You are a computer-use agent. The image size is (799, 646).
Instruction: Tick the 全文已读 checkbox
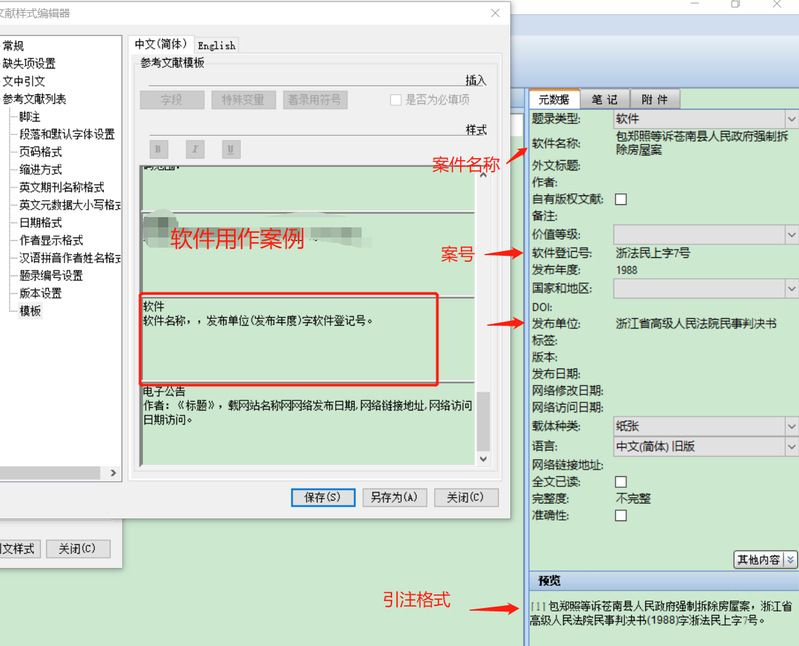pyautogui.click(x=621, y=482)
